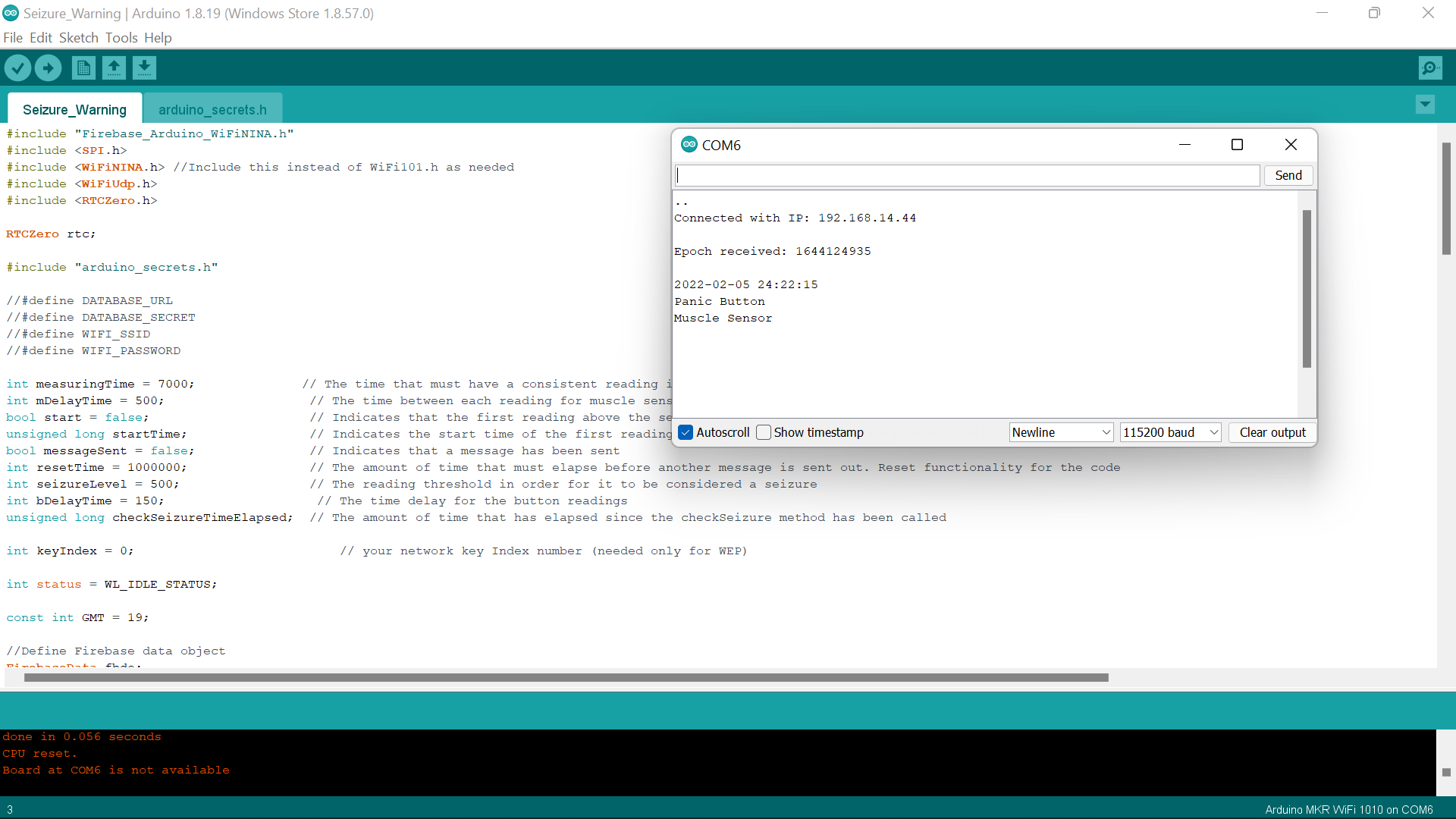Click the COM6 window Arduino logo icon
Screen dimensions: 1456x819
point(689,145)
